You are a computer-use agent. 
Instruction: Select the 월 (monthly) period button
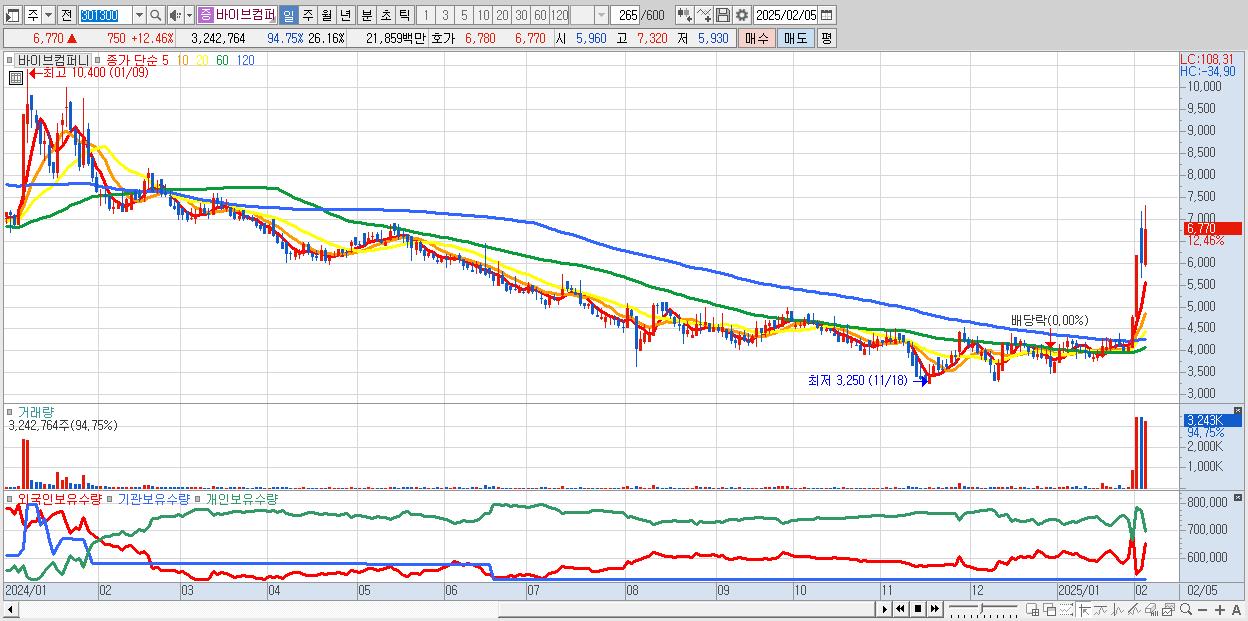(326, 15)
